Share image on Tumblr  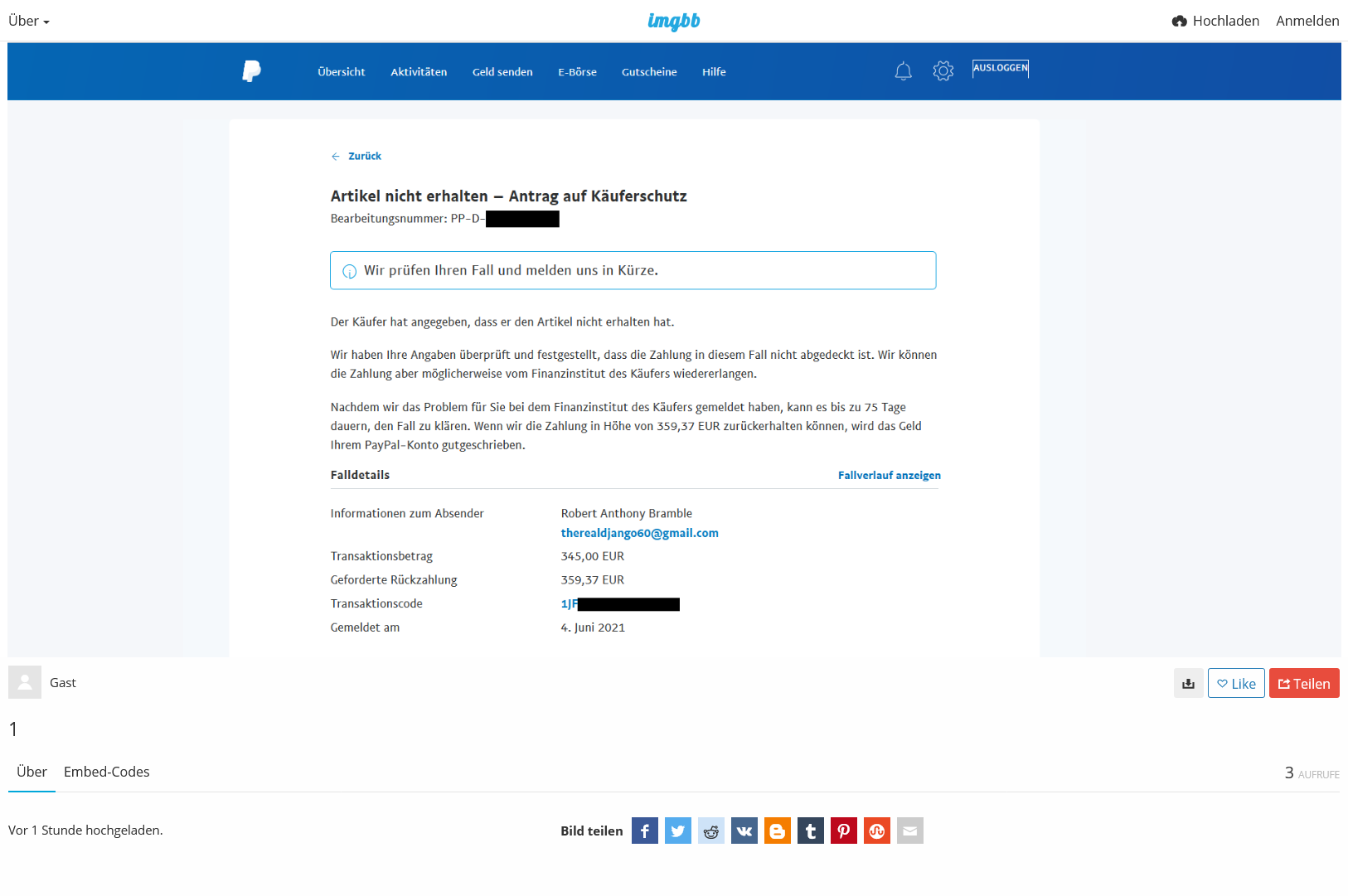coord(811,831)
